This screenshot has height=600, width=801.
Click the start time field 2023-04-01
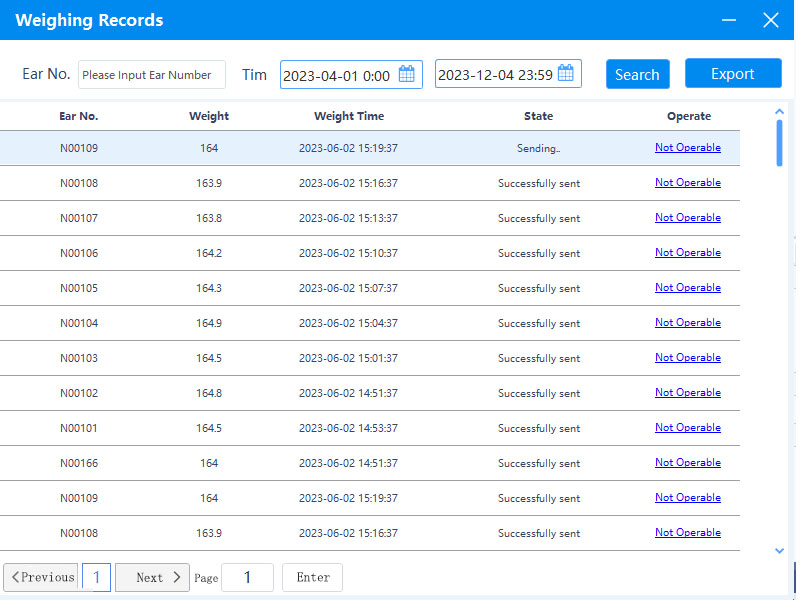[337, 75]
